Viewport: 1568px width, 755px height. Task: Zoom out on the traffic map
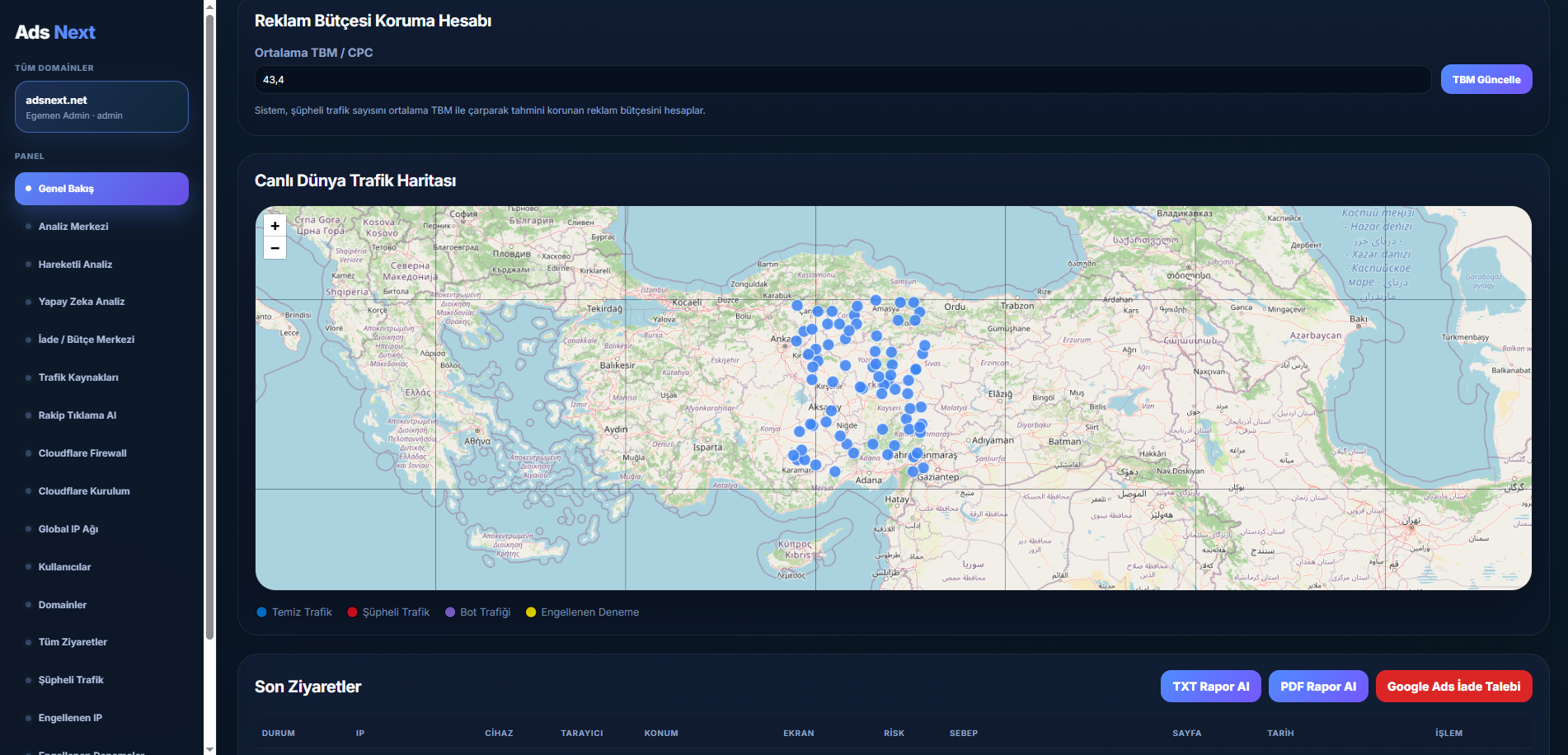pyautogui.click(x=275, y=247)
